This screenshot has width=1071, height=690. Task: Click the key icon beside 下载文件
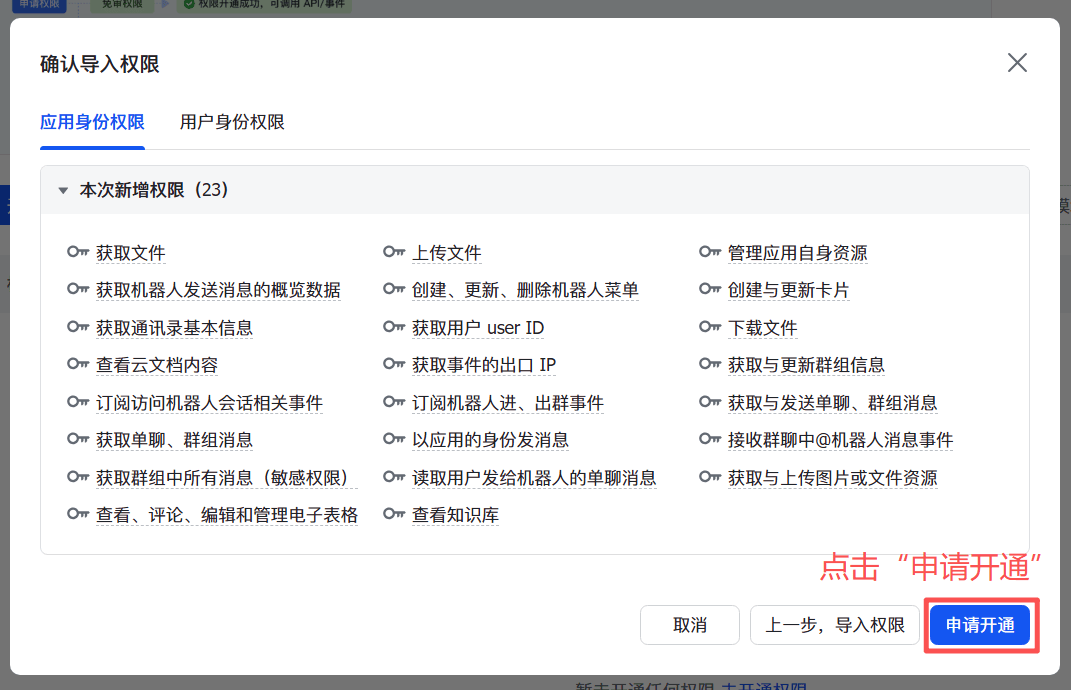[710, 327]
